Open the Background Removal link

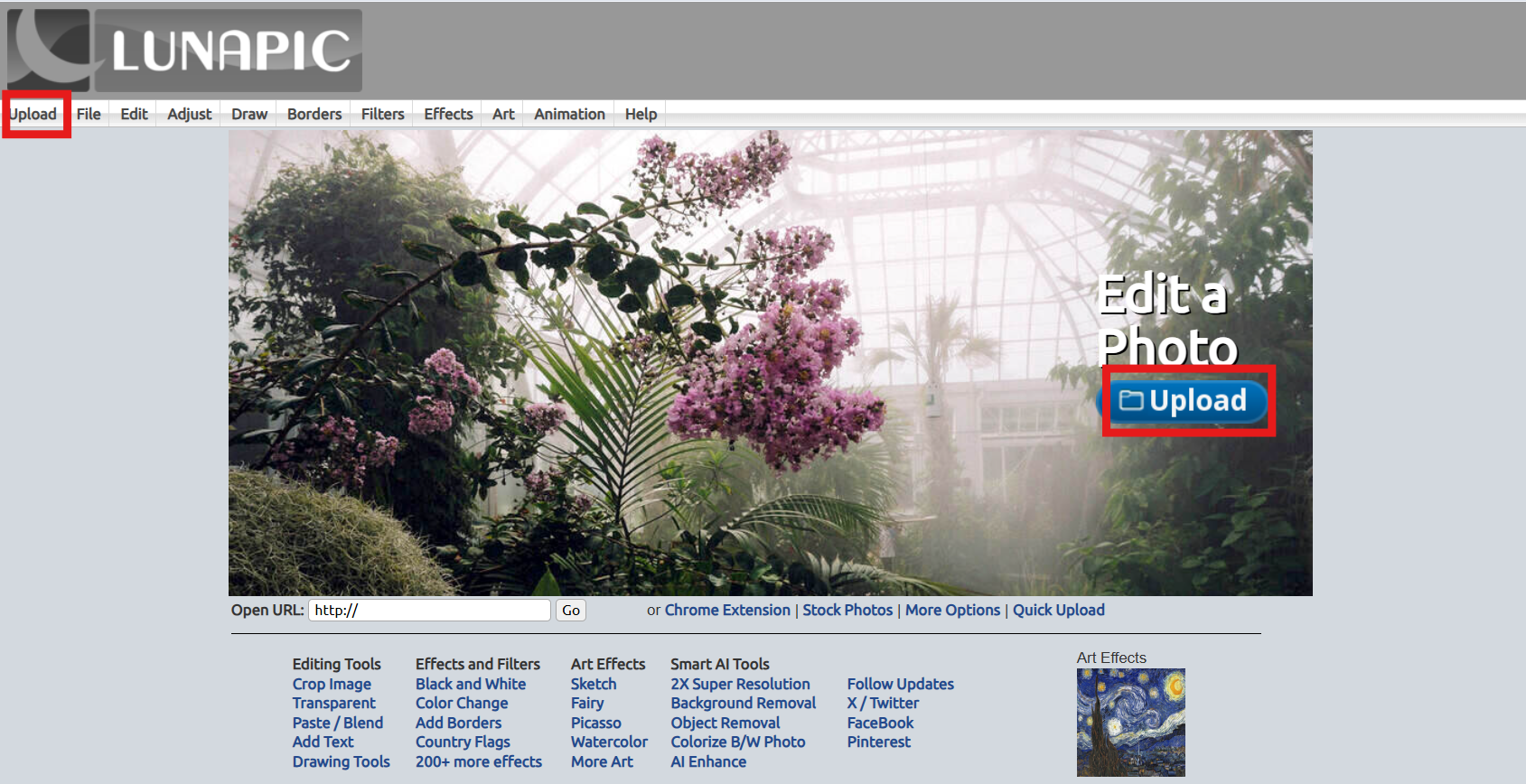[x=744, y=704]
